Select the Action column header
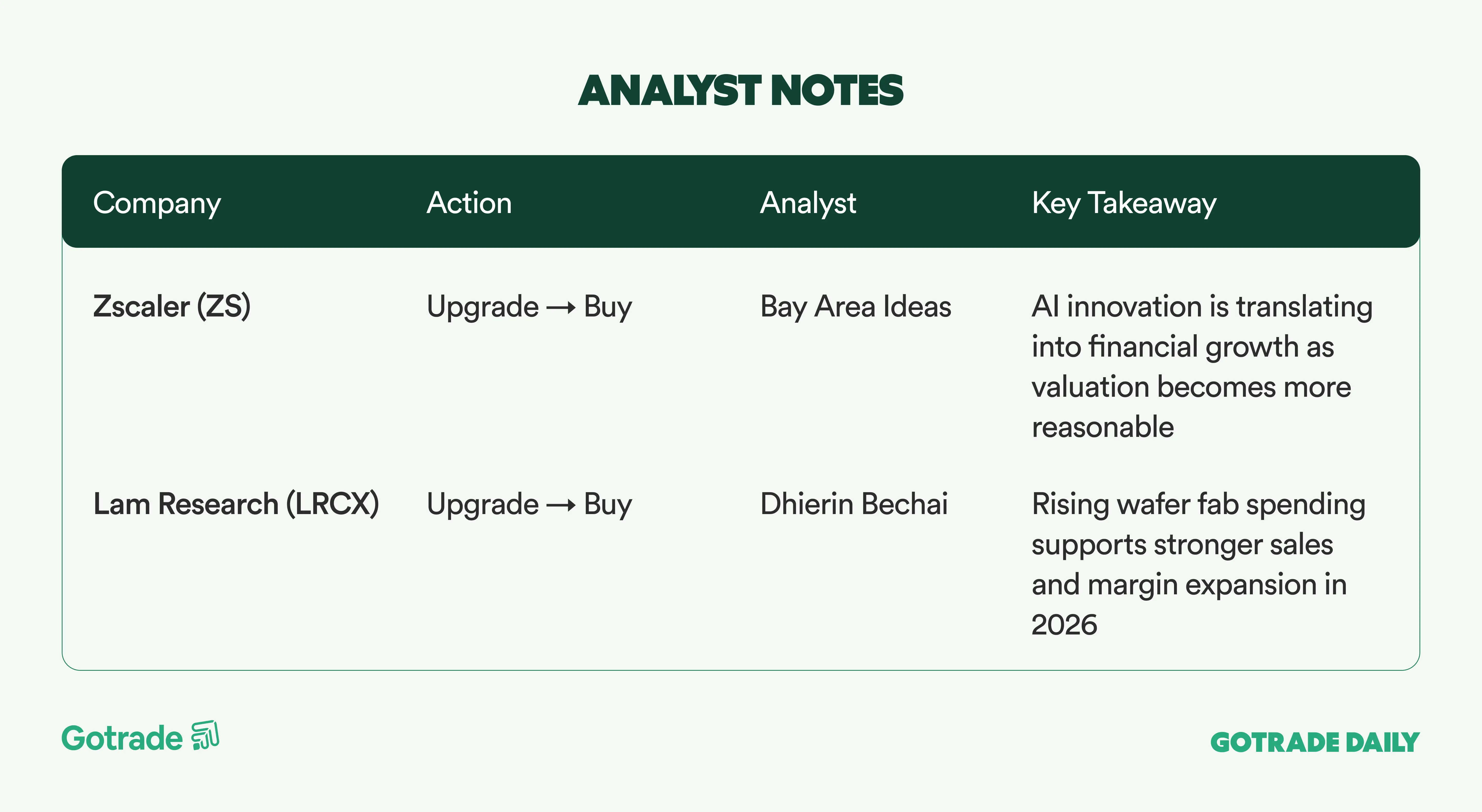Viewport: 1482px width, 812px height. [x=469, y=203]
